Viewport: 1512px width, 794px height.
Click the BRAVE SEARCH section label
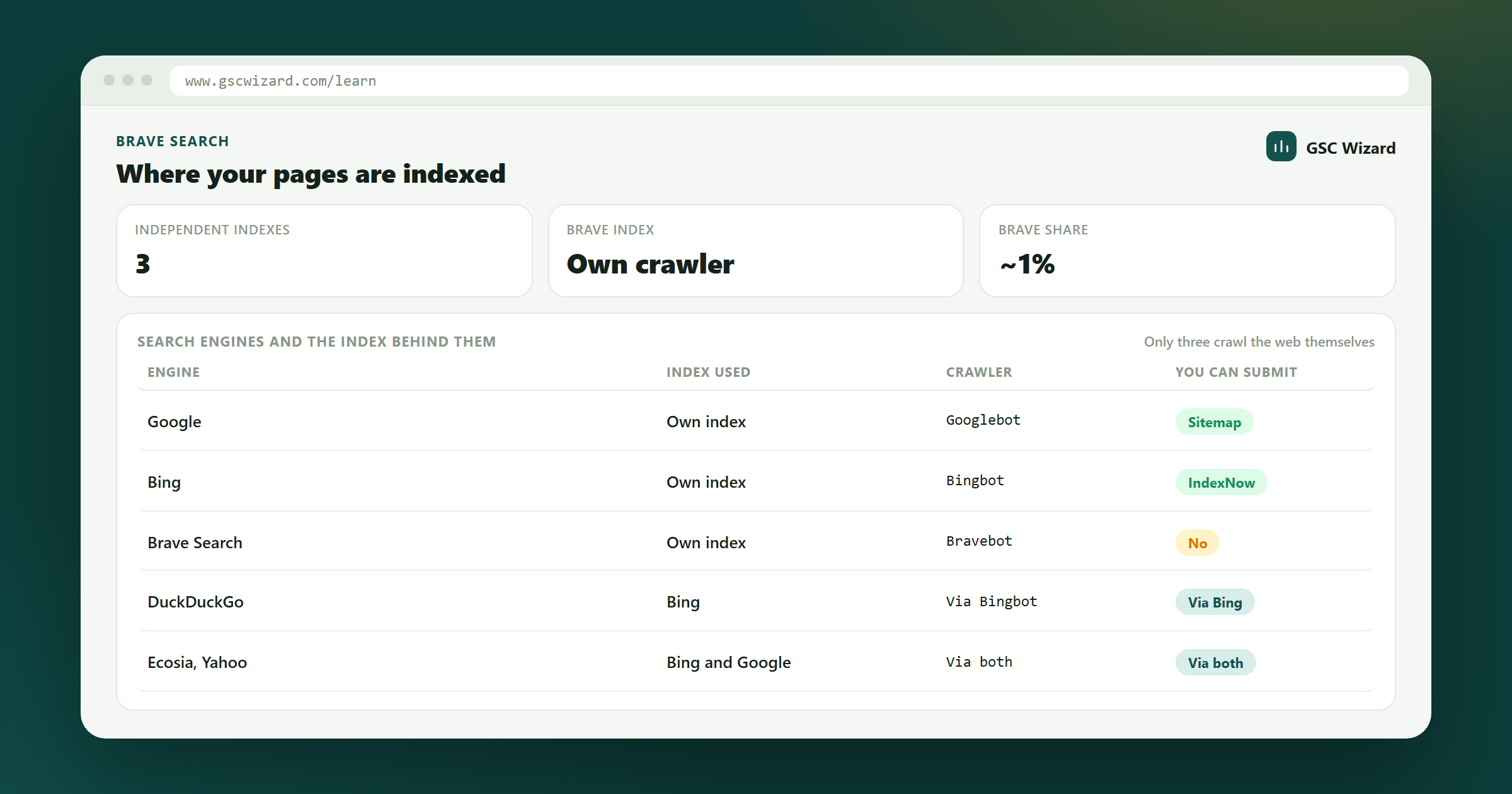pos(172,141)
